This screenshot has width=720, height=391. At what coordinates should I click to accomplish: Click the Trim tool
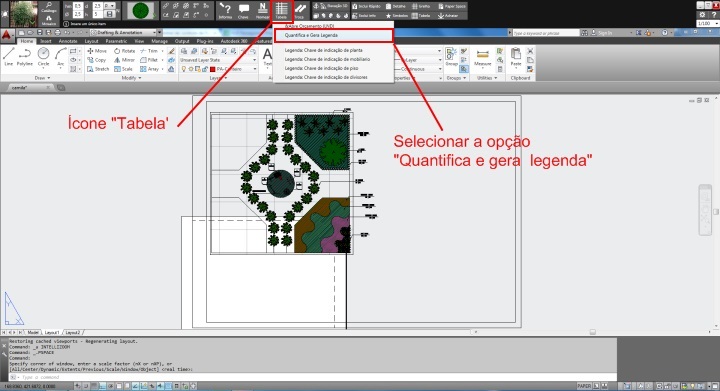click(149, 51)
